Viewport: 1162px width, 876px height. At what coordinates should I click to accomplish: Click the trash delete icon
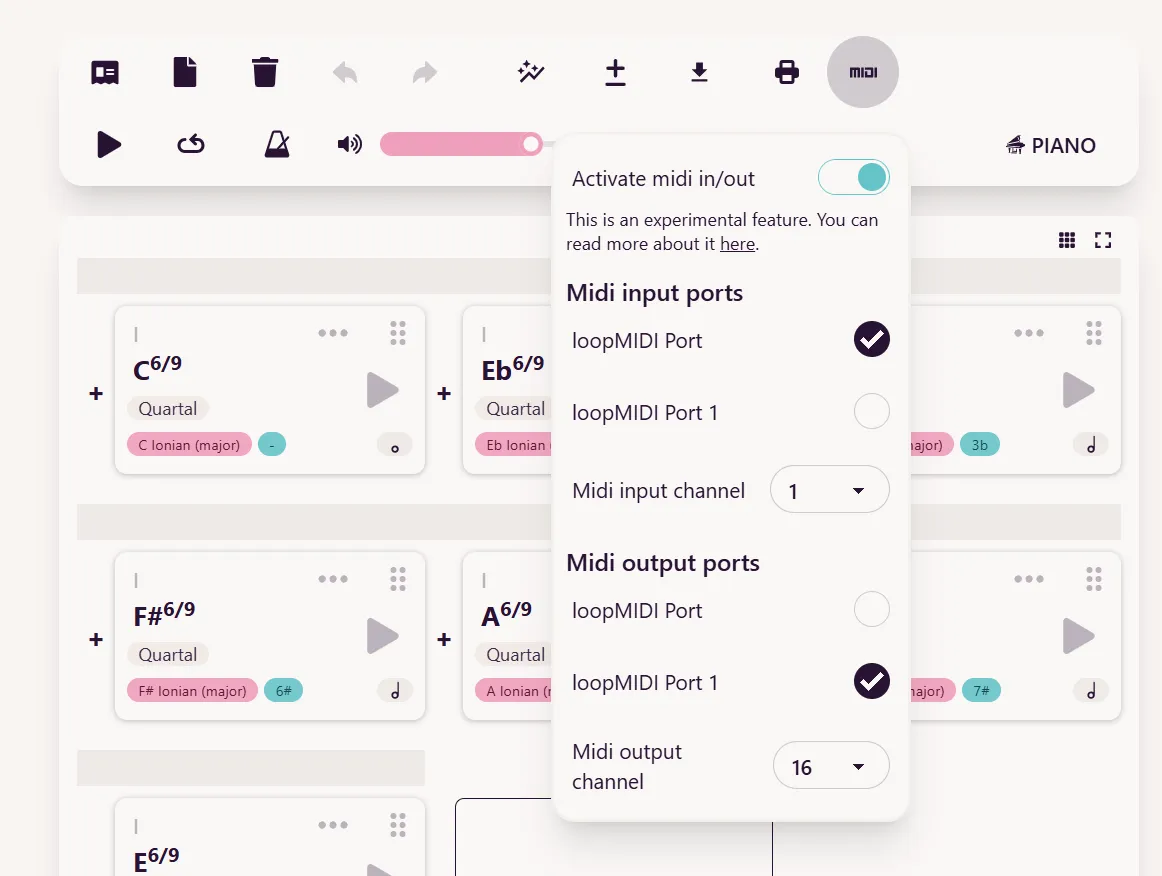[265, 73]
